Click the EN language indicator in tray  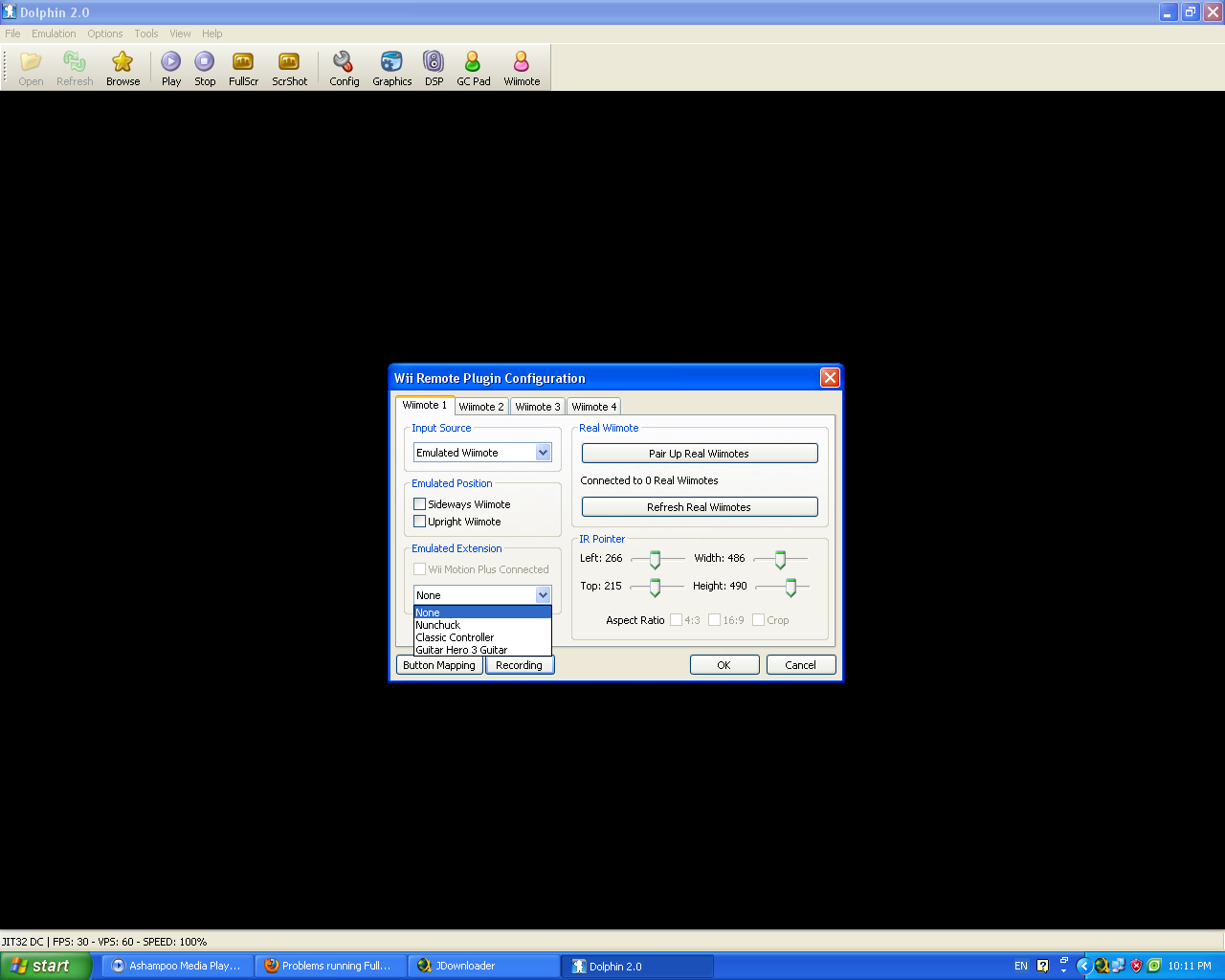click(x=1021, y=966)
